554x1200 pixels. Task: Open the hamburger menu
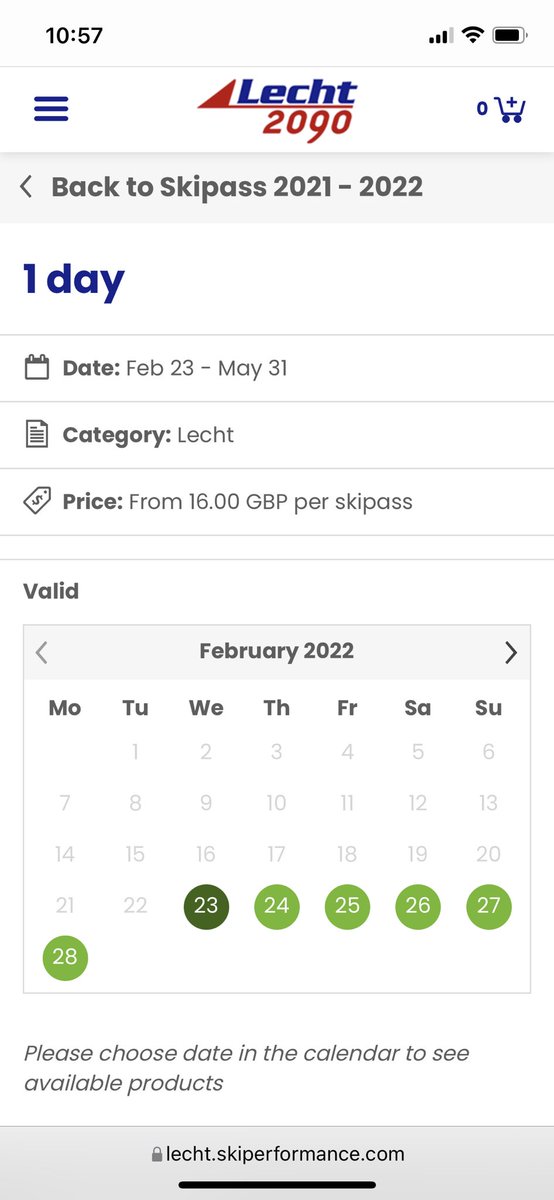pos(51,109)
